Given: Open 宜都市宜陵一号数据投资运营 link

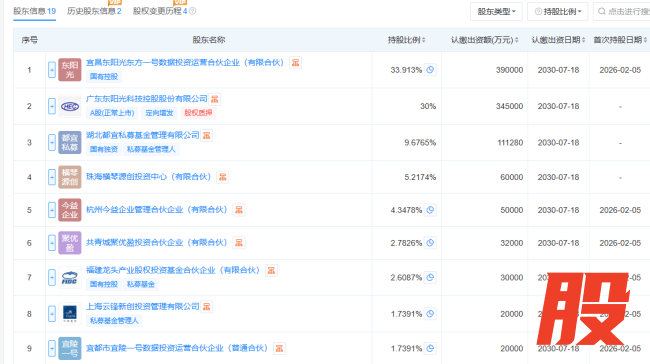Looking at the screenshot, I should [177, 348].
